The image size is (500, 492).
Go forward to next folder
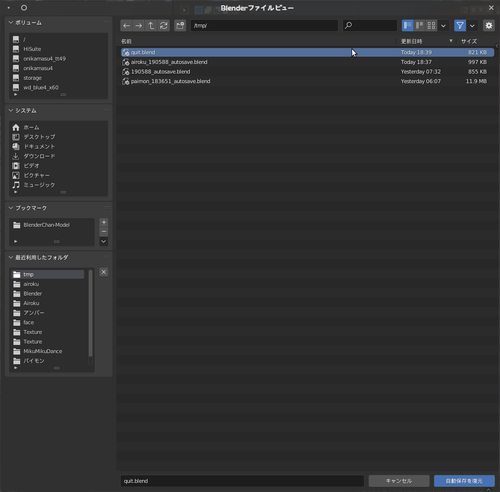(139, 26)
